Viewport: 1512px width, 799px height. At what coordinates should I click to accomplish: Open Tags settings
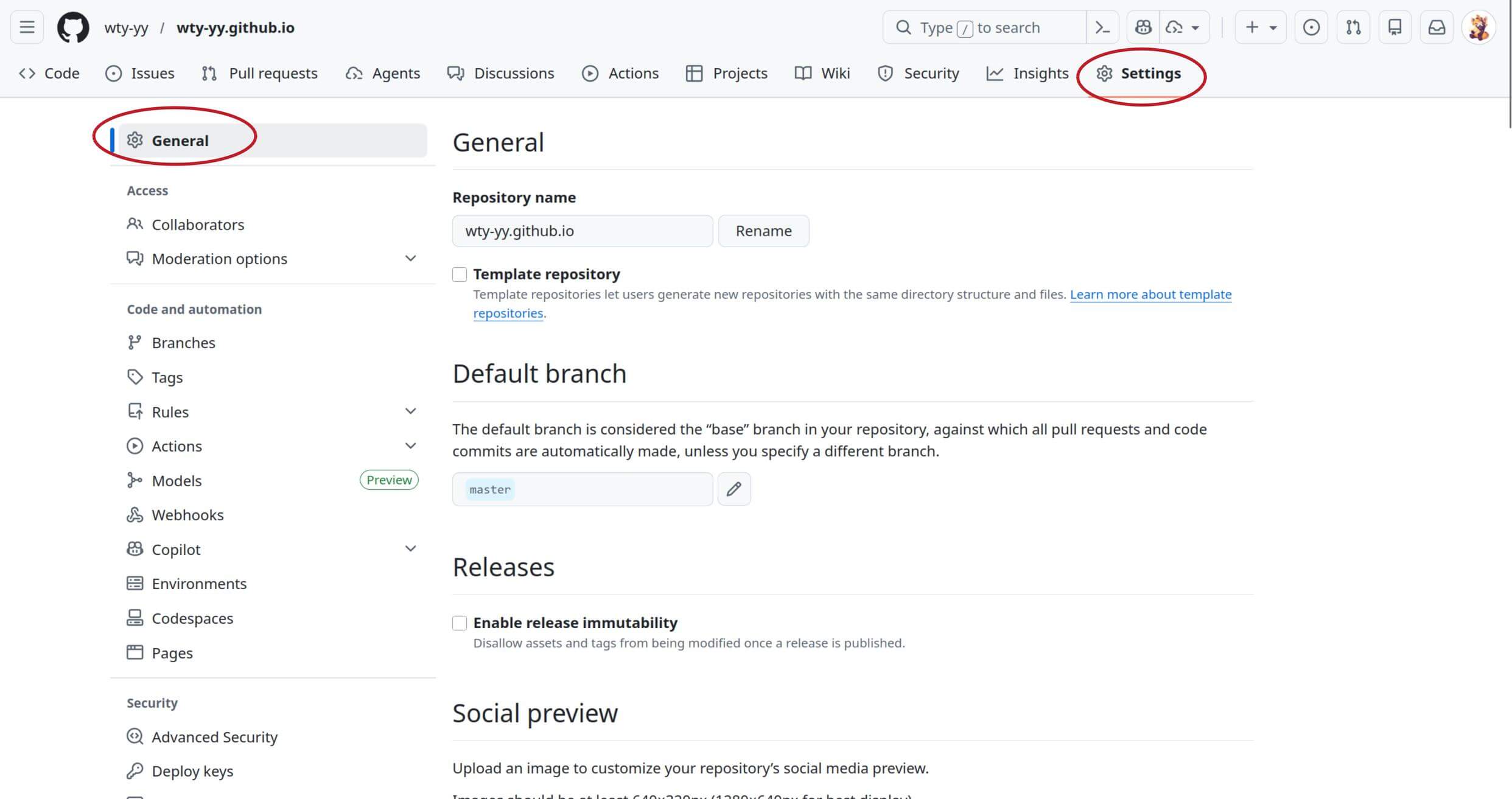pos(273,377)
